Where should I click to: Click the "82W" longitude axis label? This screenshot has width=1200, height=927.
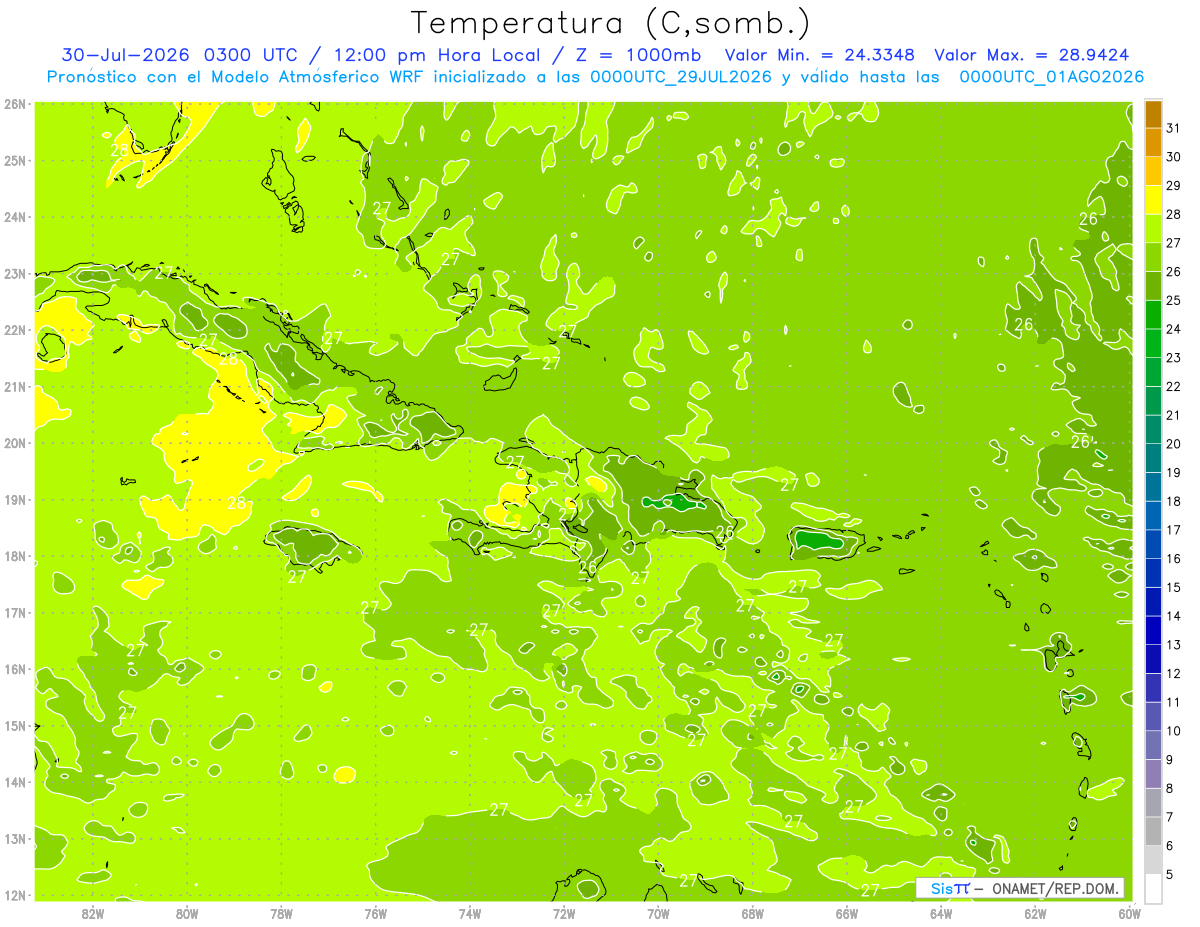[93, 912]
